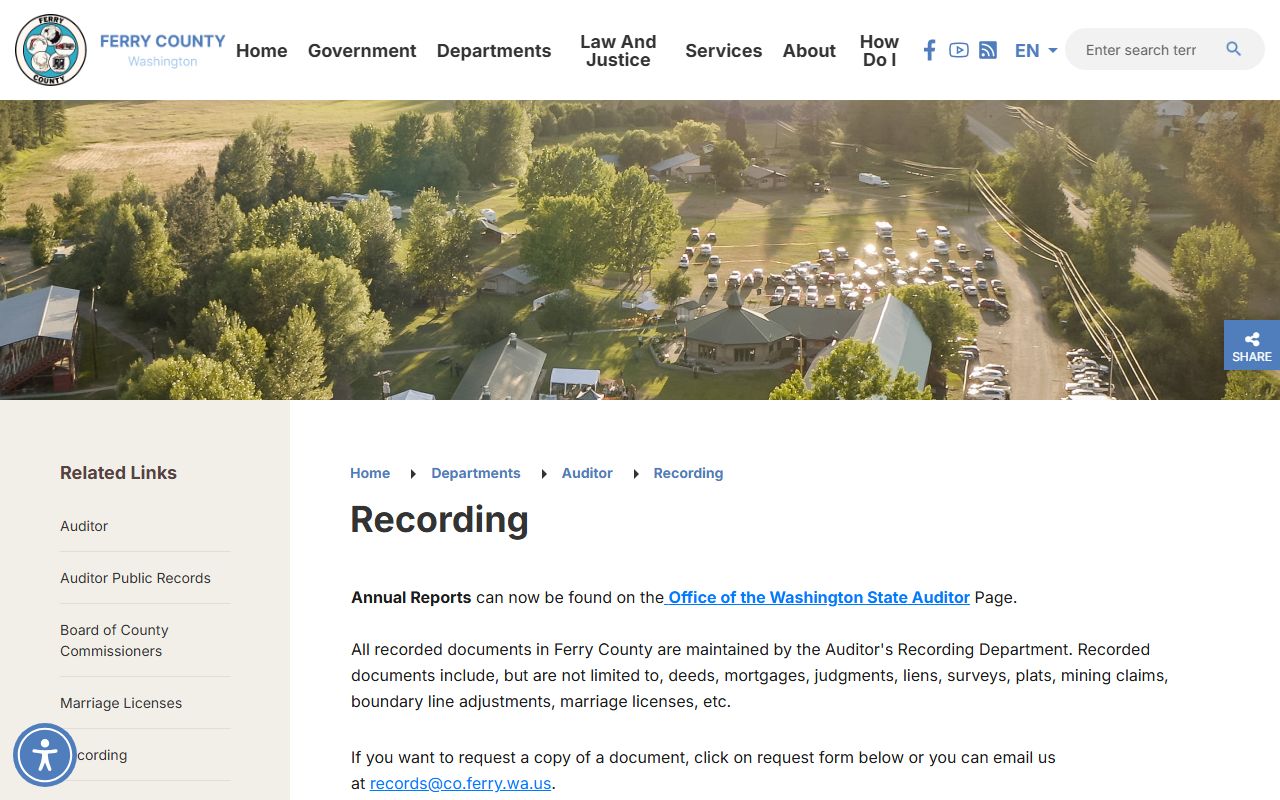Click the Share button on the right edge

point(1252,345)
